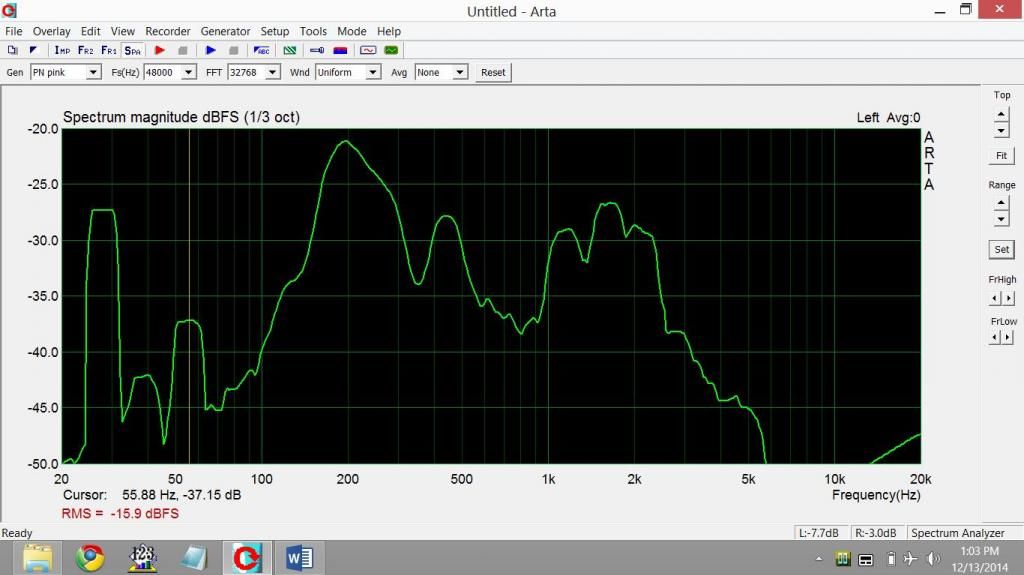Select the Fr1 single-channel frequency response mode
Image resolution: width=1024 pixels, height=575 pixels.
[x=109, y=50]
